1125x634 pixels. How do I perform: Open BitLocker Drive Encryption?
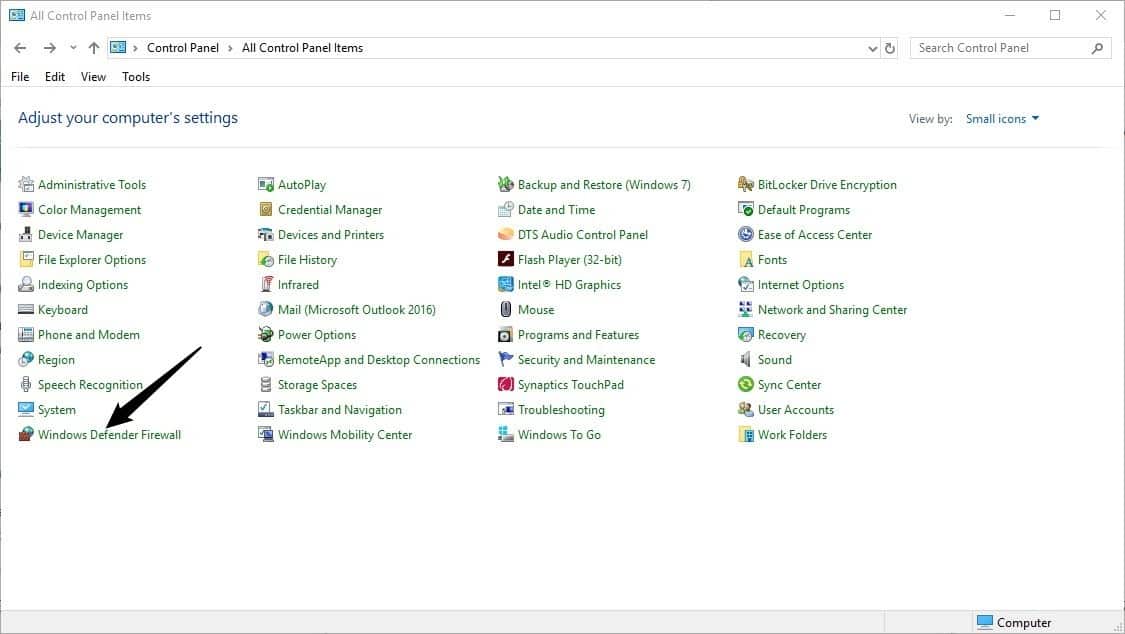point(827,184)
